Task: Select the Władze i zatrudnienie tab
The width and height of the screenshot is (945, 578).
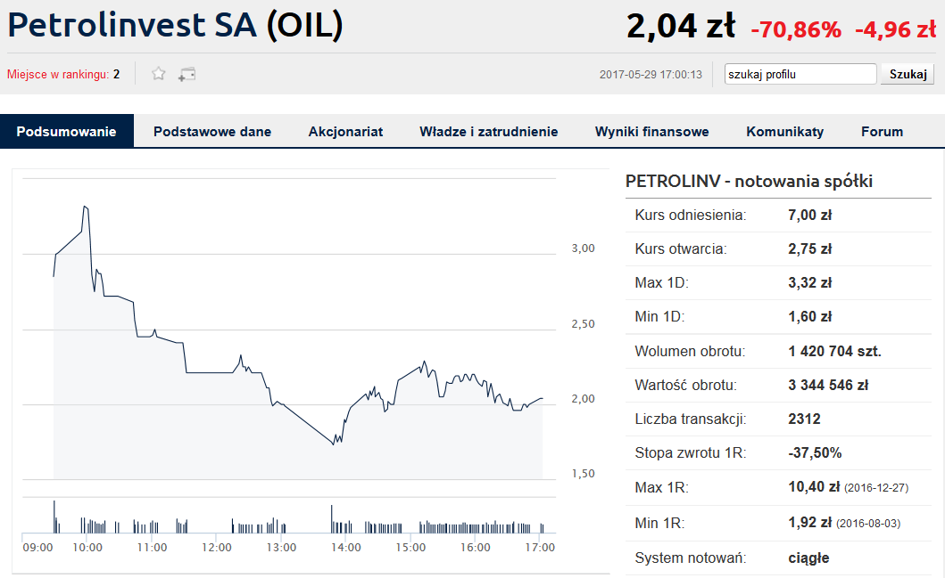Action: (489, 131)
